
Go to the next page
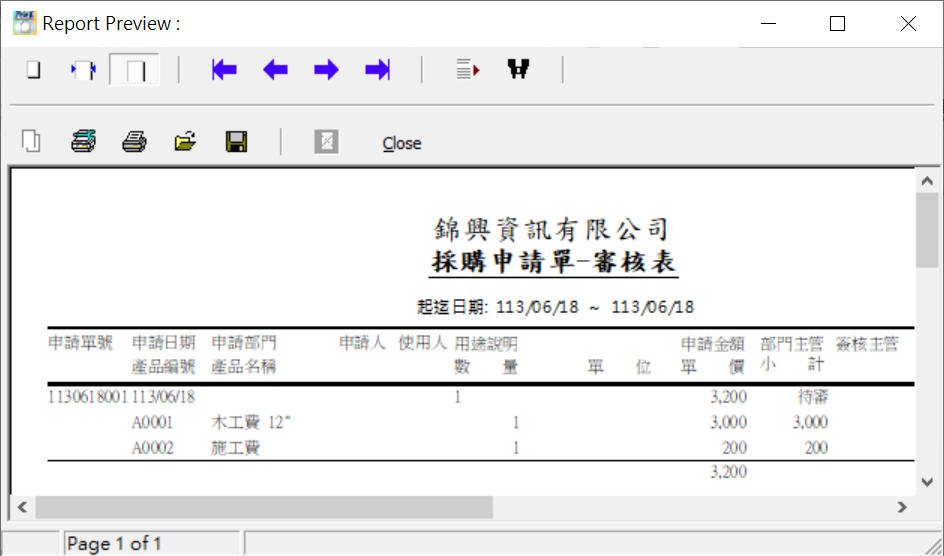tap(326, 70)
